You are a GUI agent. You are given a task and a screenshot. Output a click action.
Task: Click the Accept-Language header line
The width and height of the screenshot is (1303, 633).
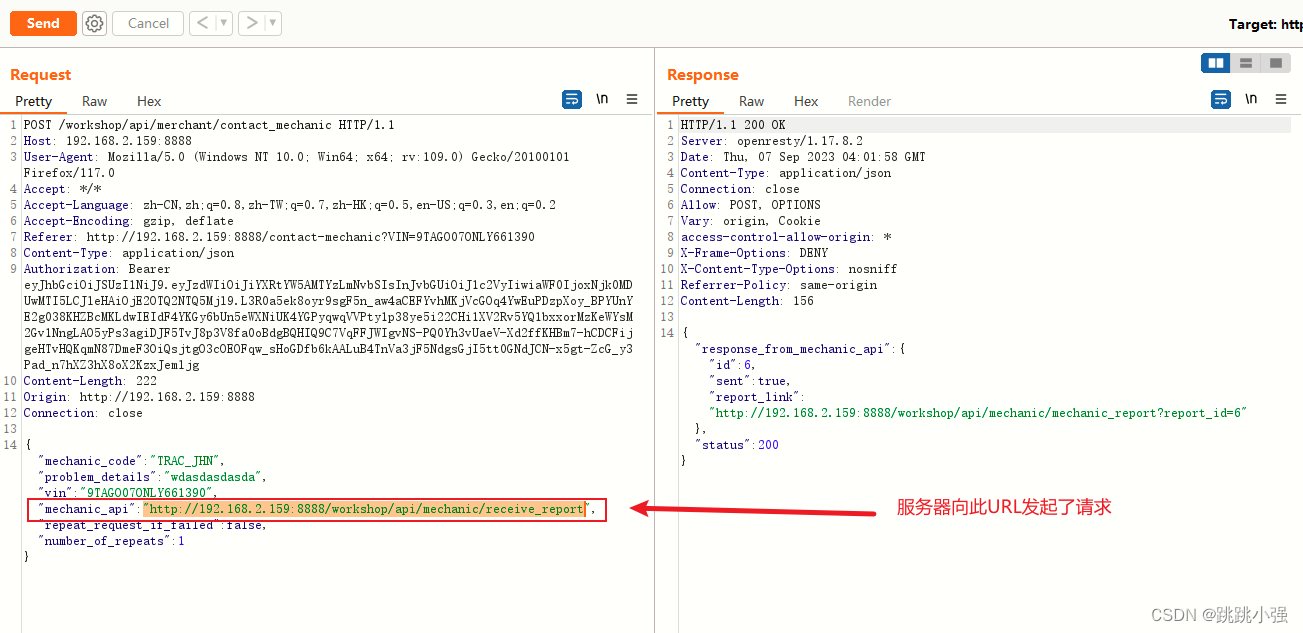(290, 205)
